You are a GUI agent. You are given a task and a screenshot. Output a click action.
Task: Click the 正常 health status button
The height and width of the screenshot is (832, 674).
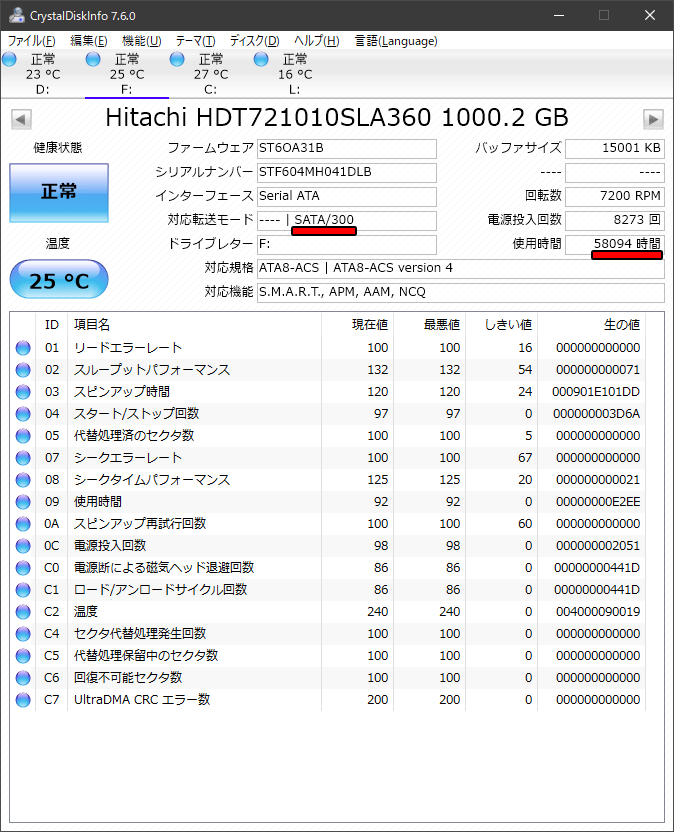(59, 193)
